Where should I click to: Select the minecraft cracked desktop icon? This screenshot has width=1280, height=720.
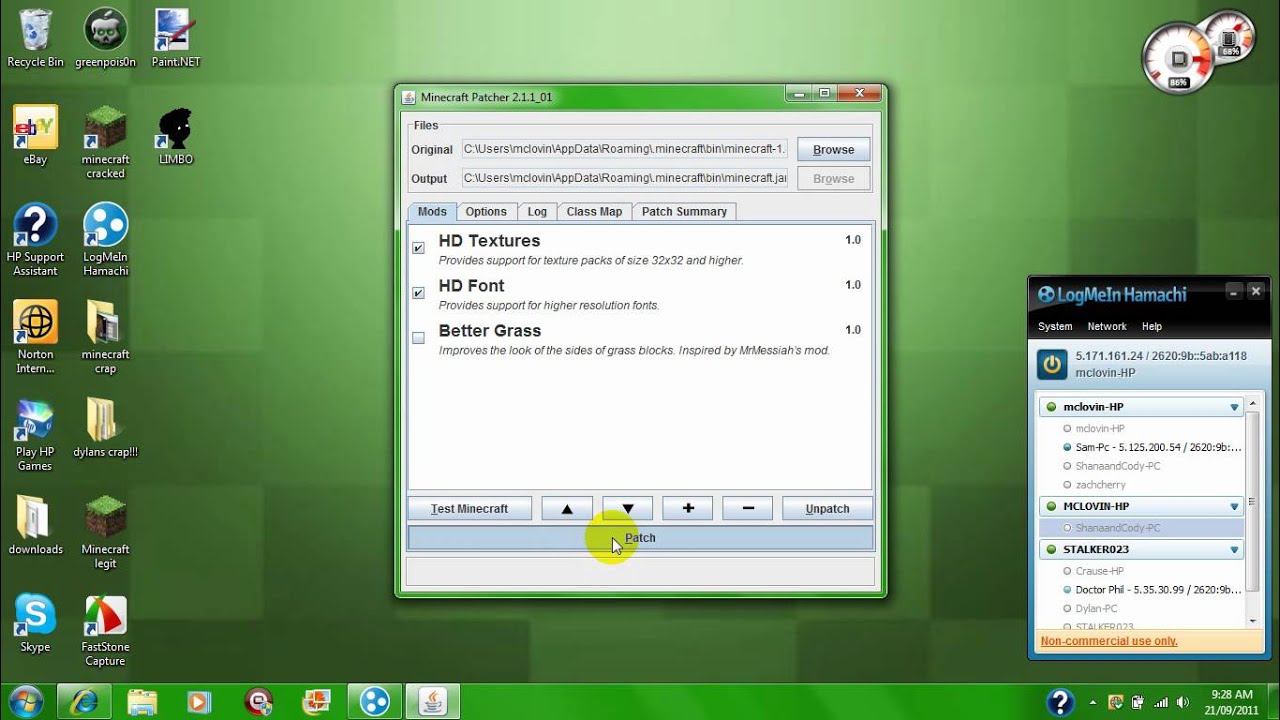105,143
